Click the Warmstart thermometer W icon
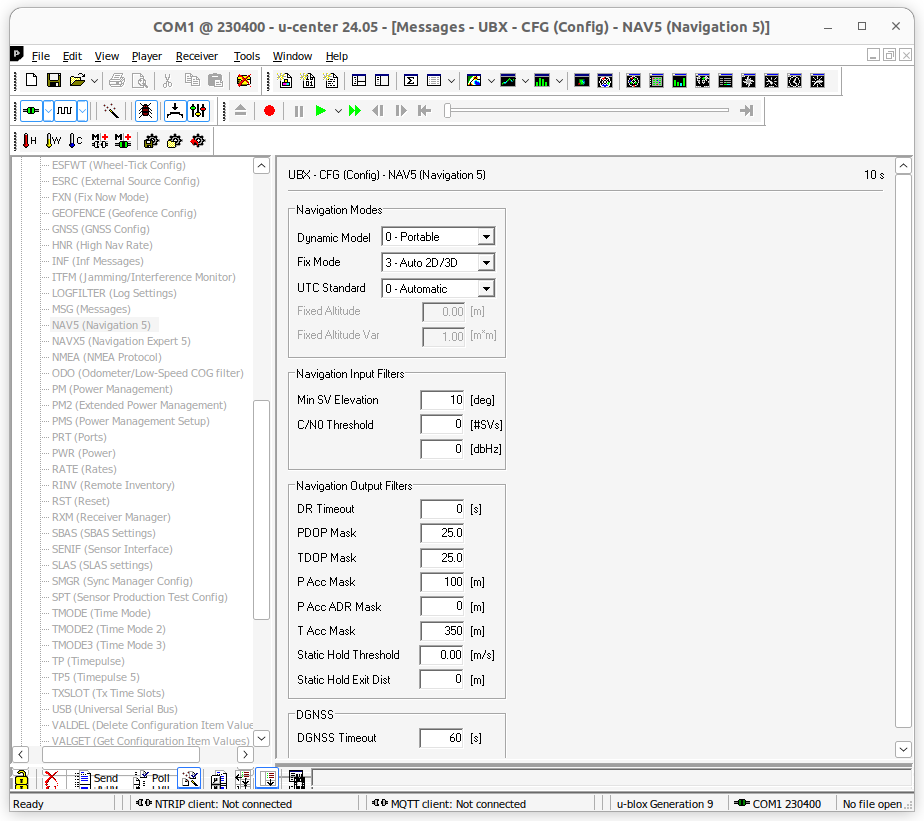Screen dimensions: 924x821 coord(53,141)
